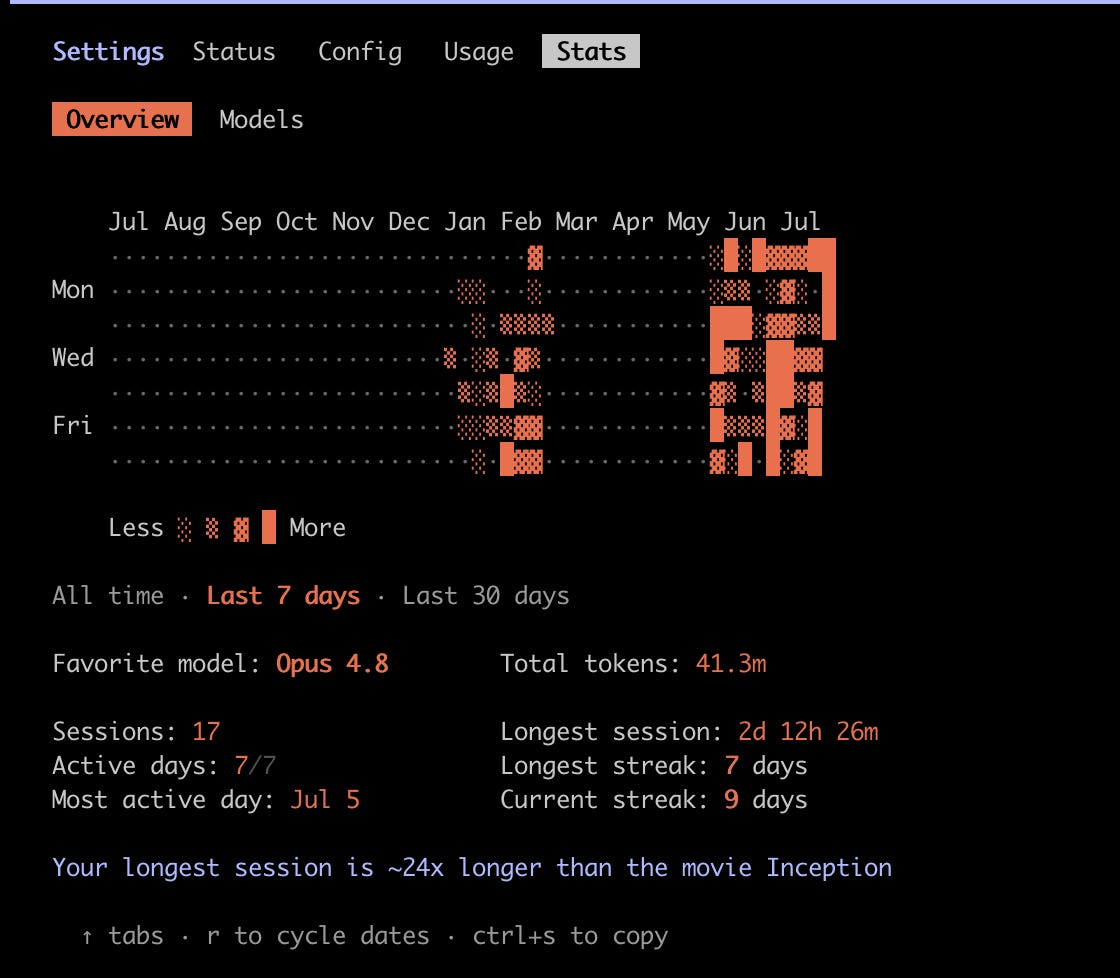
Task: Click the 'r to cycle dates' hint
Action: [318, 936]
